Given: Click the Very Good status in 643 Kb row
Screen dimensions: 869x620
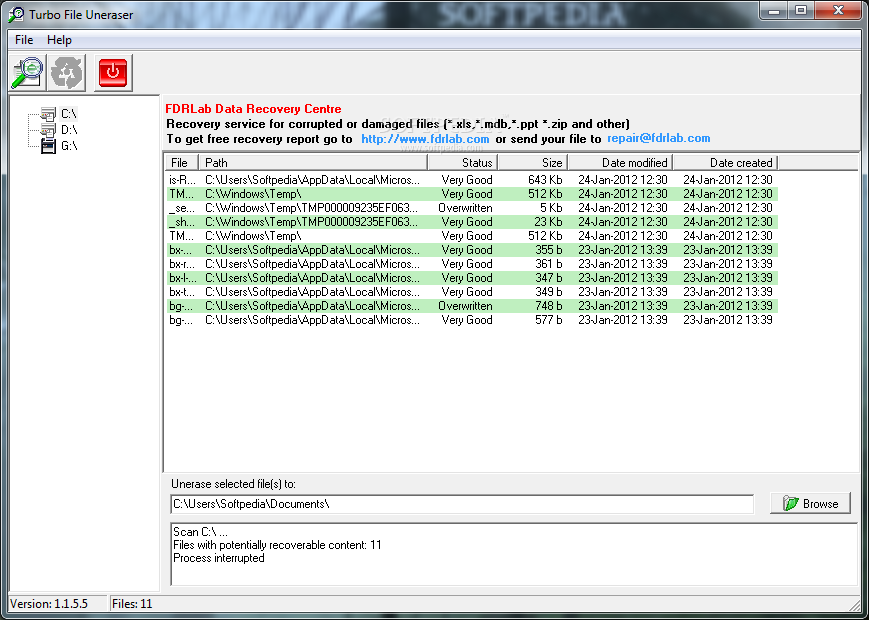Looking at the screenshot, I should click(467, 180).
